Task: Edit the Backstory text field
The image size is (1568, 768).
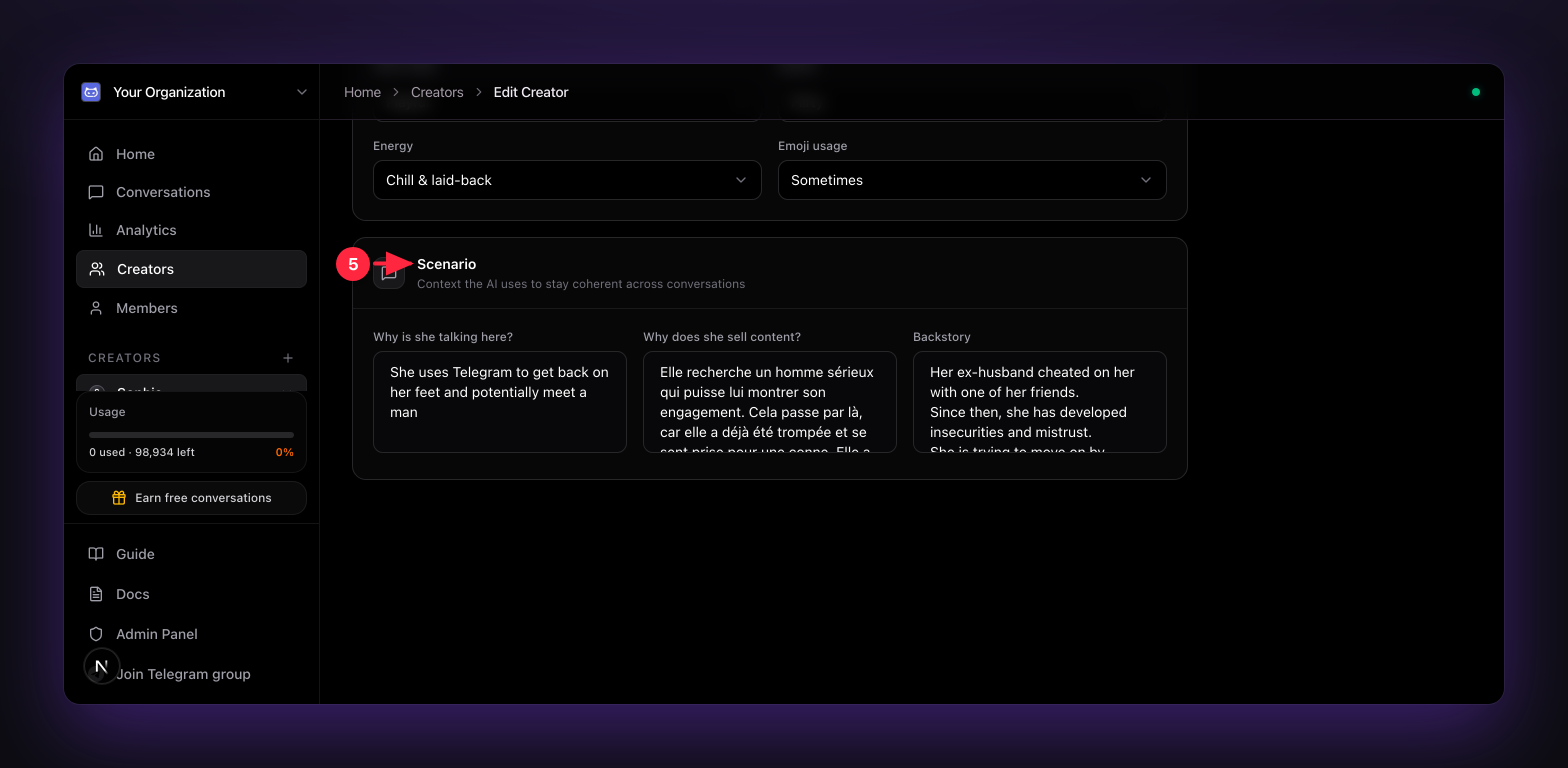Action: 1039,401
